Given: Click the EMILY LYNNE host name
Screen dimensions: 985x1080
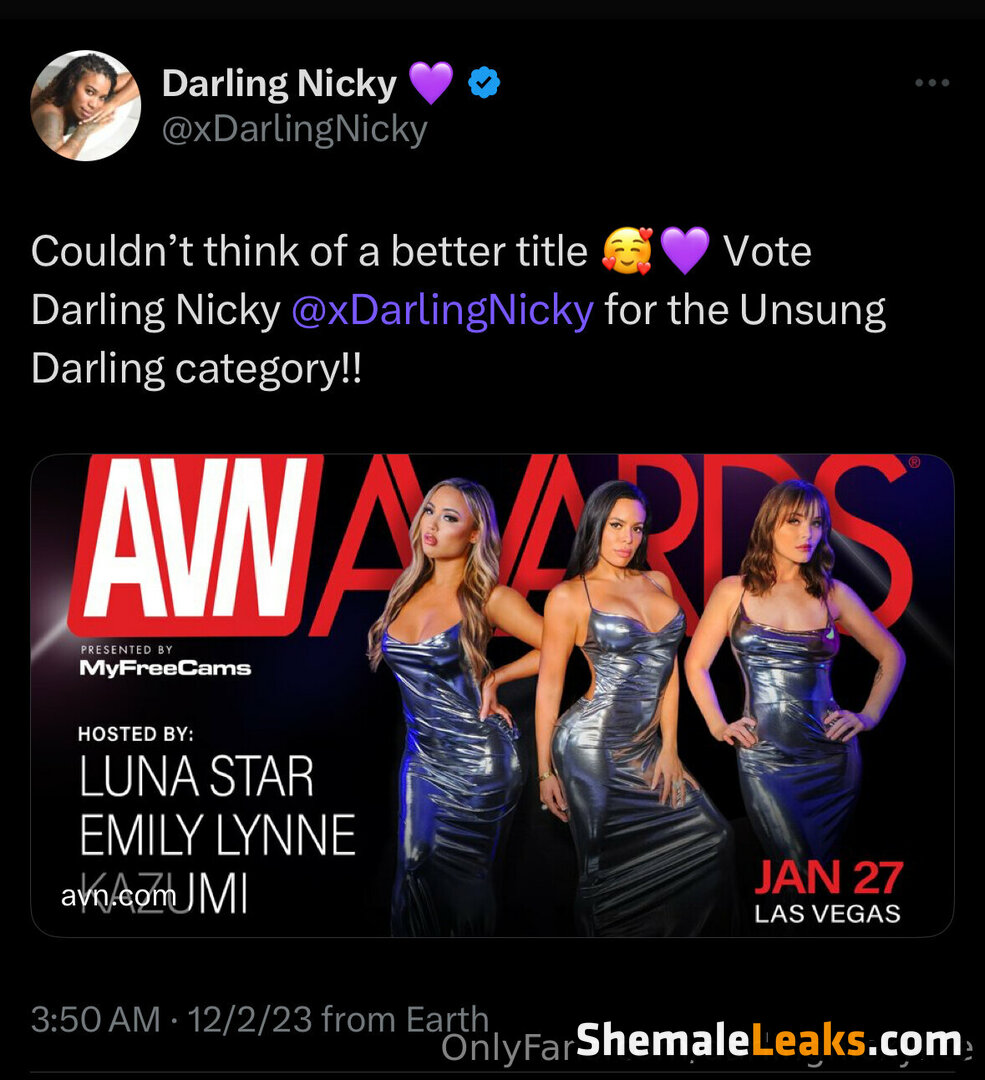Looking at the screenshot, I should [x=217, y=835].
